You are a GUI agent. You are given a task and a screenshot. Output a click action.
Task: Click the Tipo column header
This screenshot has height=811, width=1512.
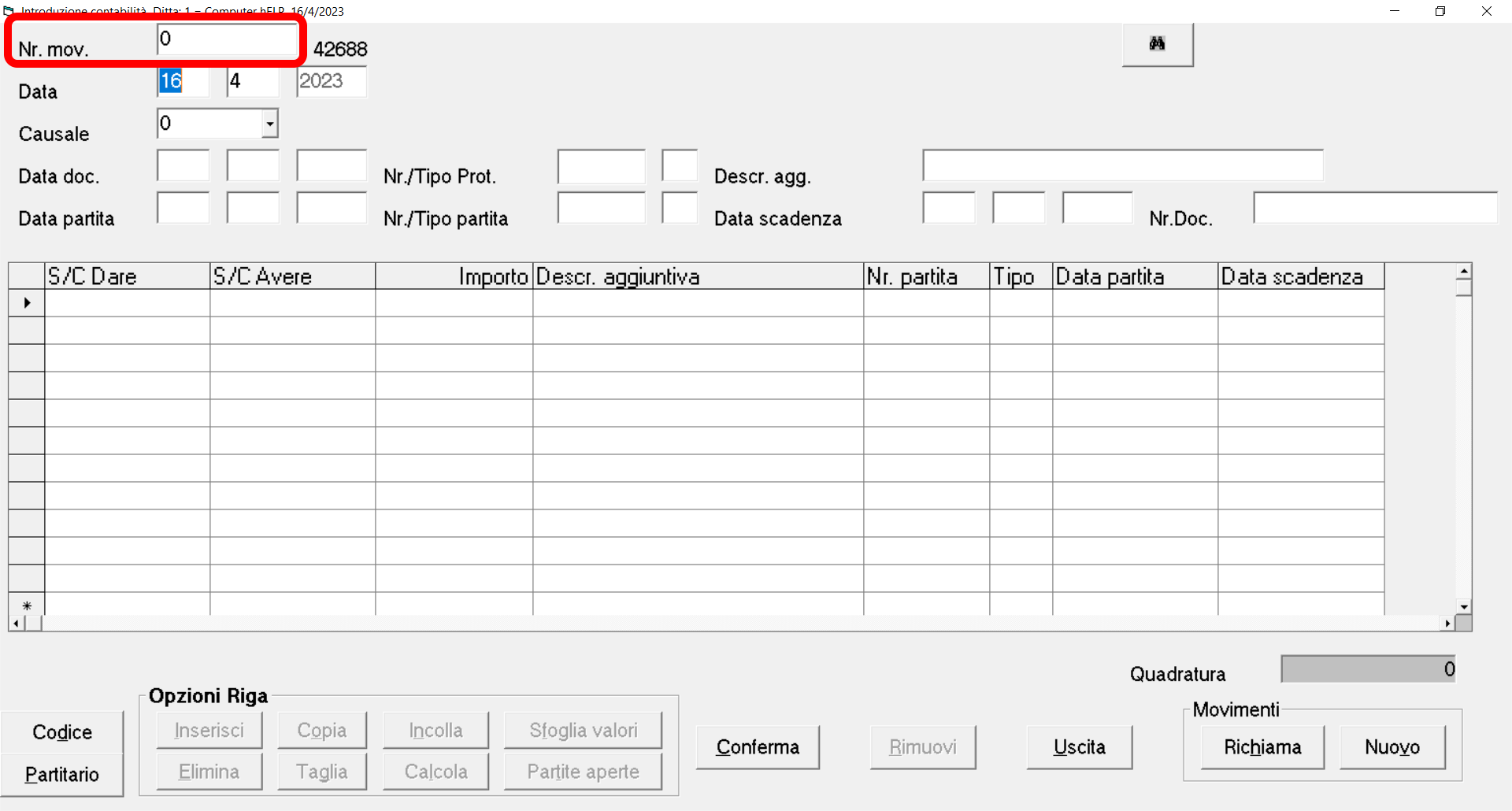coord(1021,276)
